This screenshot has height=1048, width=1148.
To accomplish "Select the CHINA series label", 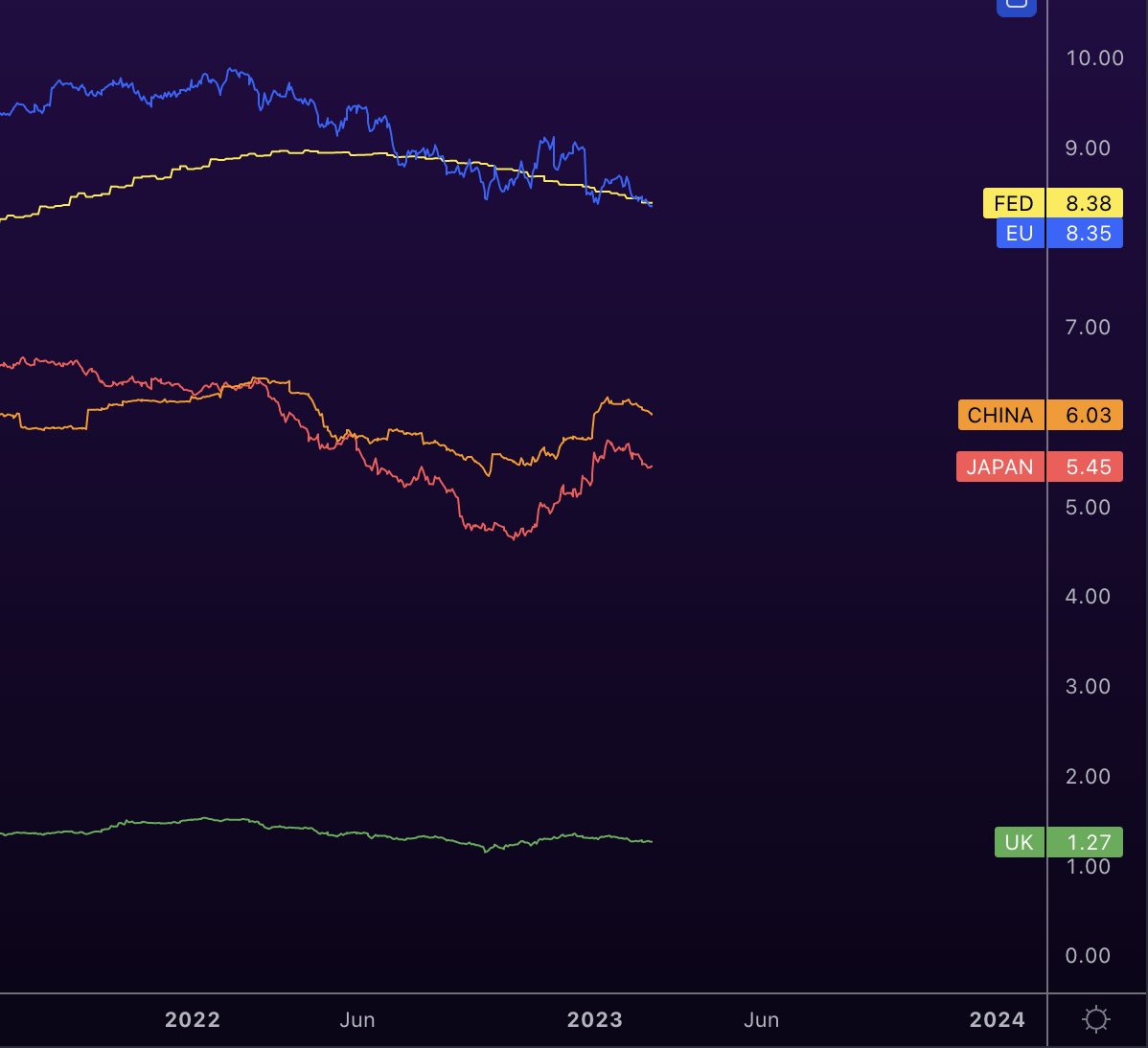I will tap(1000, 415).
